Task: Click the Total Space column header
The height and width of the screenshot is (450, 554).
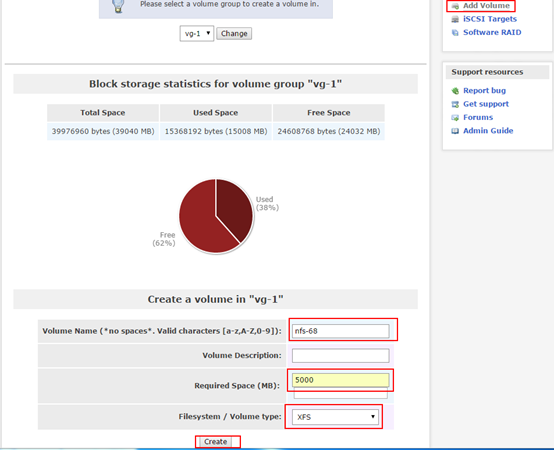Action: tap(103, 113)
